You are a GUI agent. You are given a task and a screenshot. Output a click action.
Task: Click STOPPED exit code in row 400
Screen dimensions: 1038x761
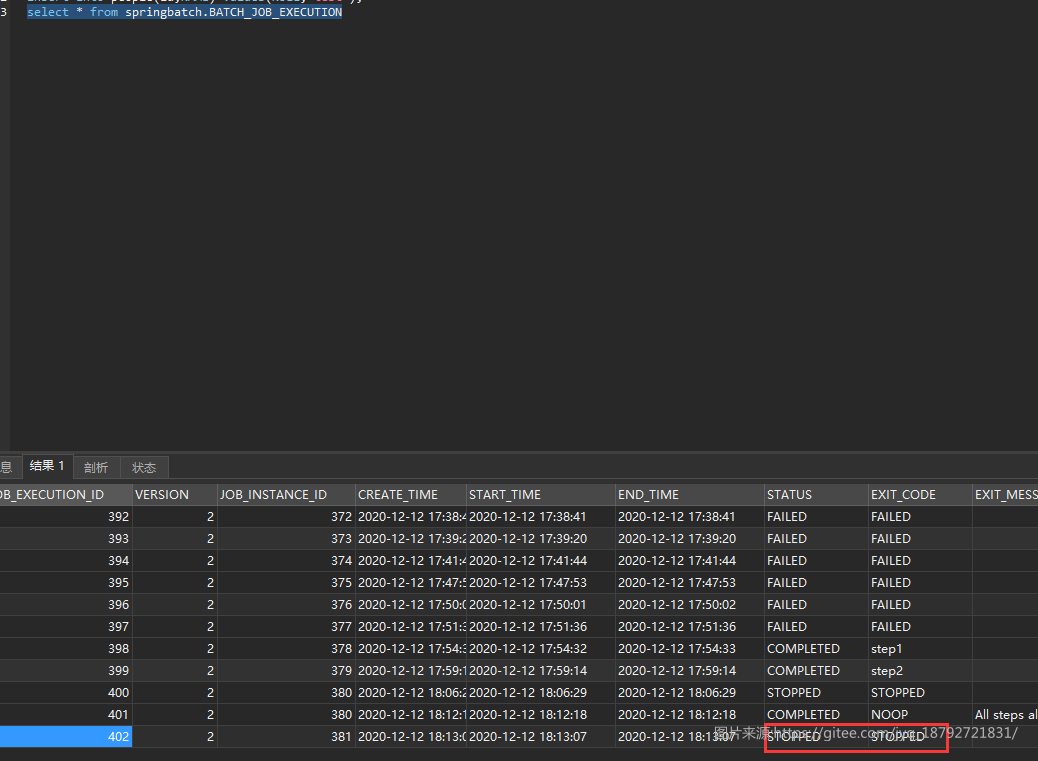[x=920, y=693]
